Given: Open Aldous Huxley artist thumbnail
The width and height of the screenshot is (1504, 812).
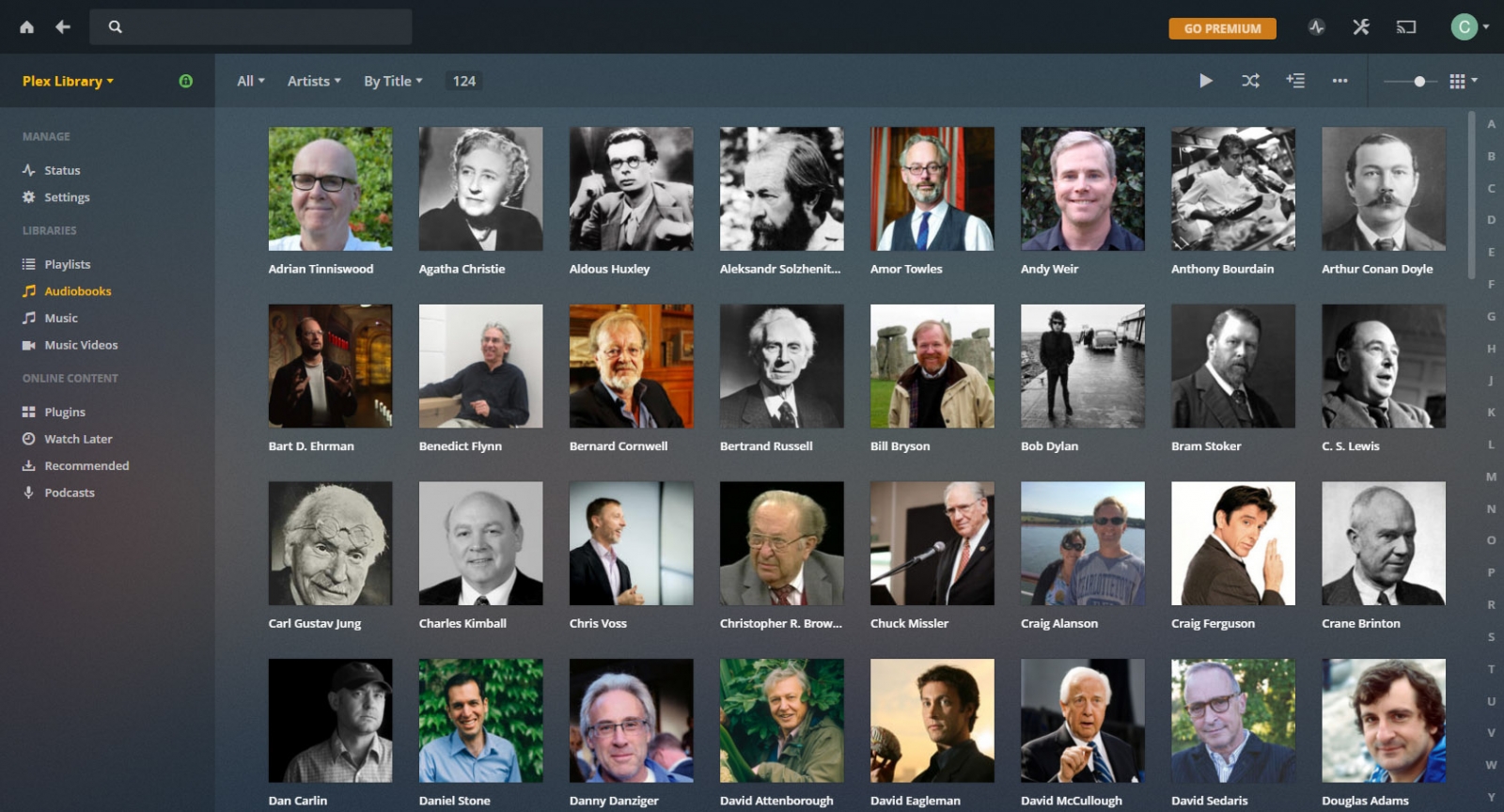Looking at the screenshot, I should 632,189.
